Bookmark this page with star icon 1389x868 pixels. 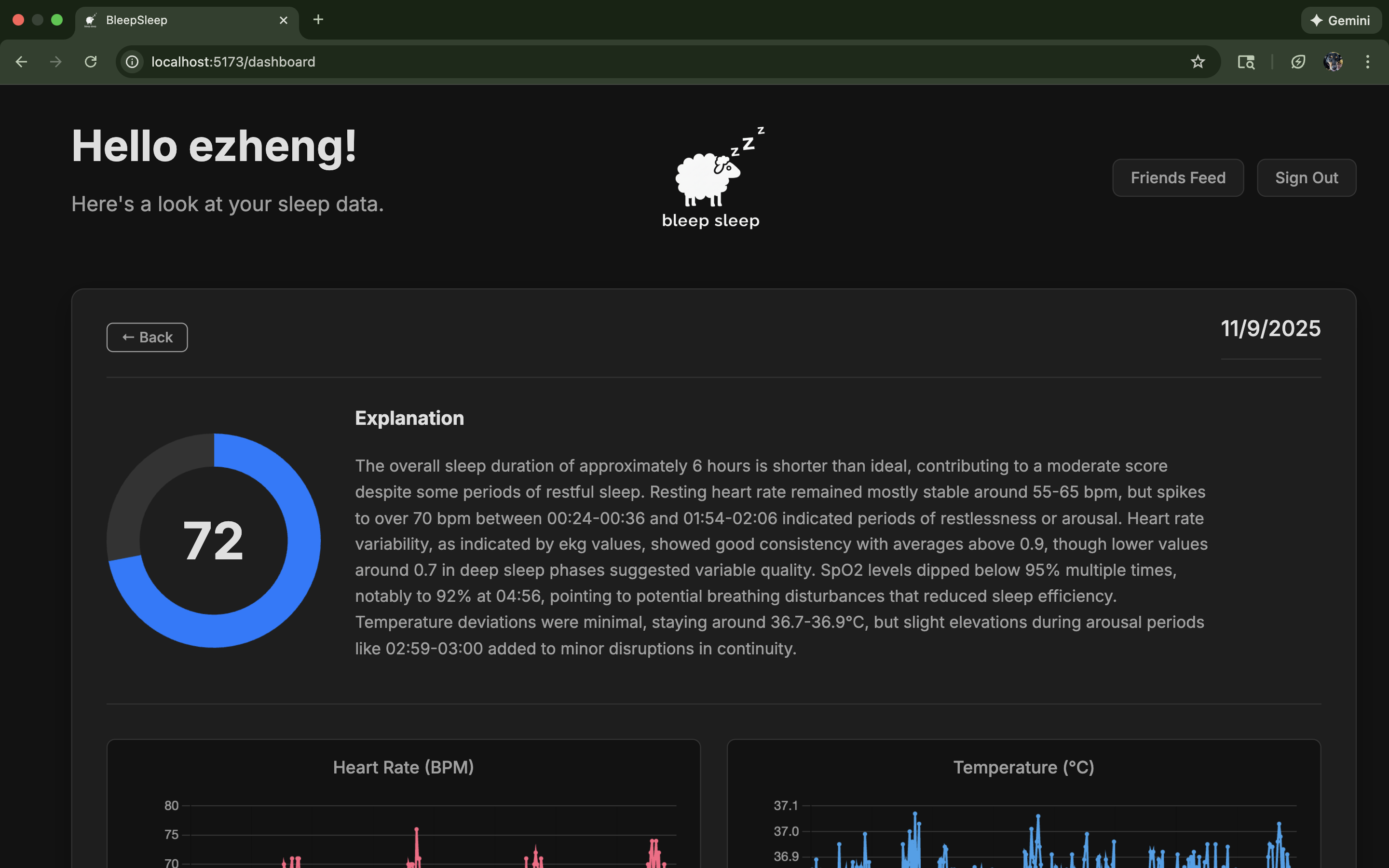click(1198, 61)
